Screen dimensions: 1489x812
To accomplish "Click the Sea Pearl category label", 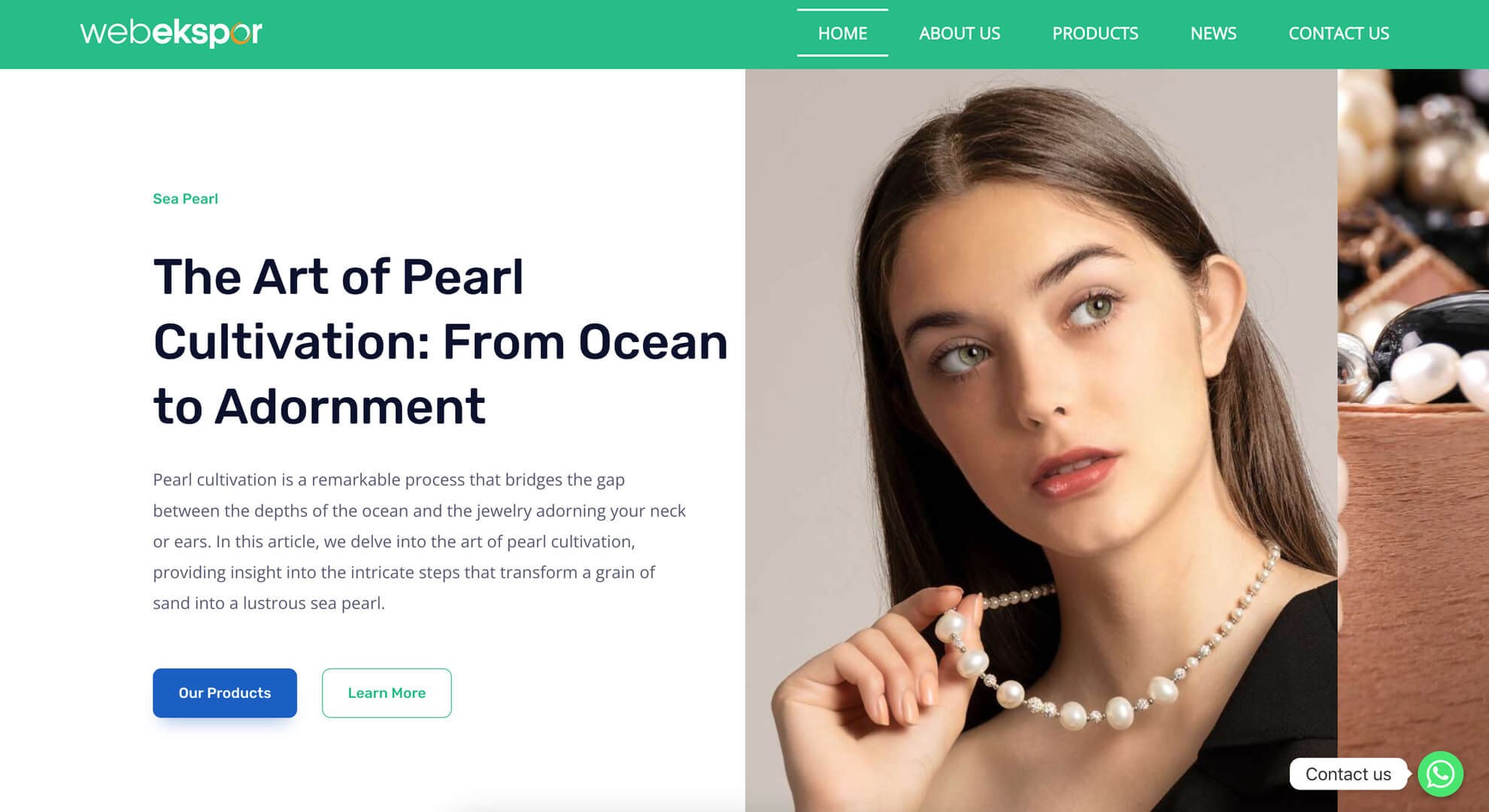I will (185, 198).
